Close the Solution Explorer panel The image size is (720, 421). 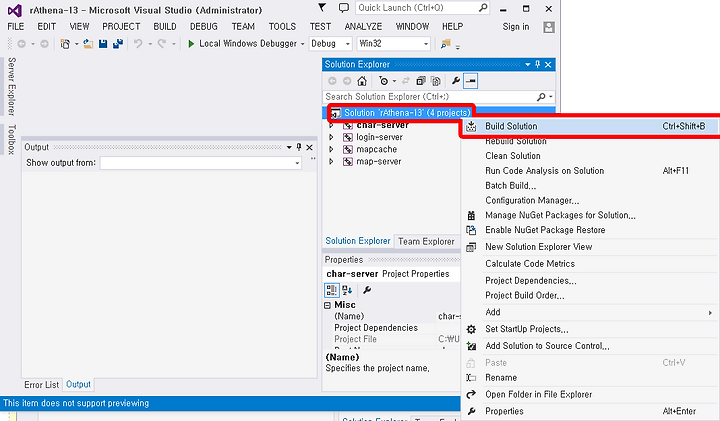548,64
